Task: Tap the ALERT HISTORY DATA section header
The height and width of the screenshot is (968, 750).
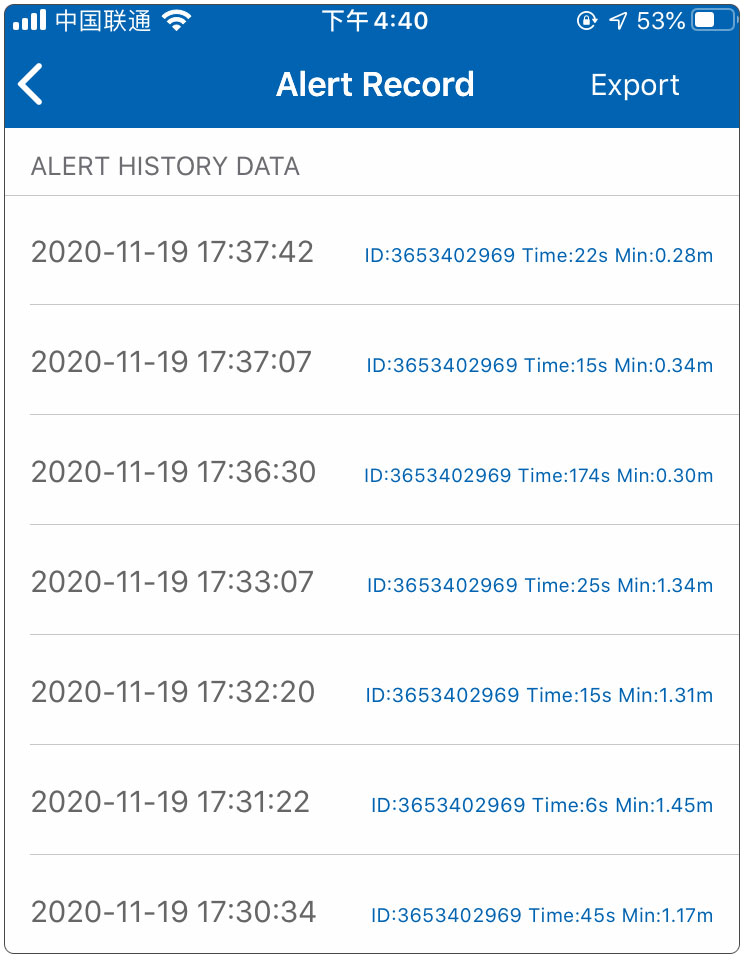Action: click(165, 167)
